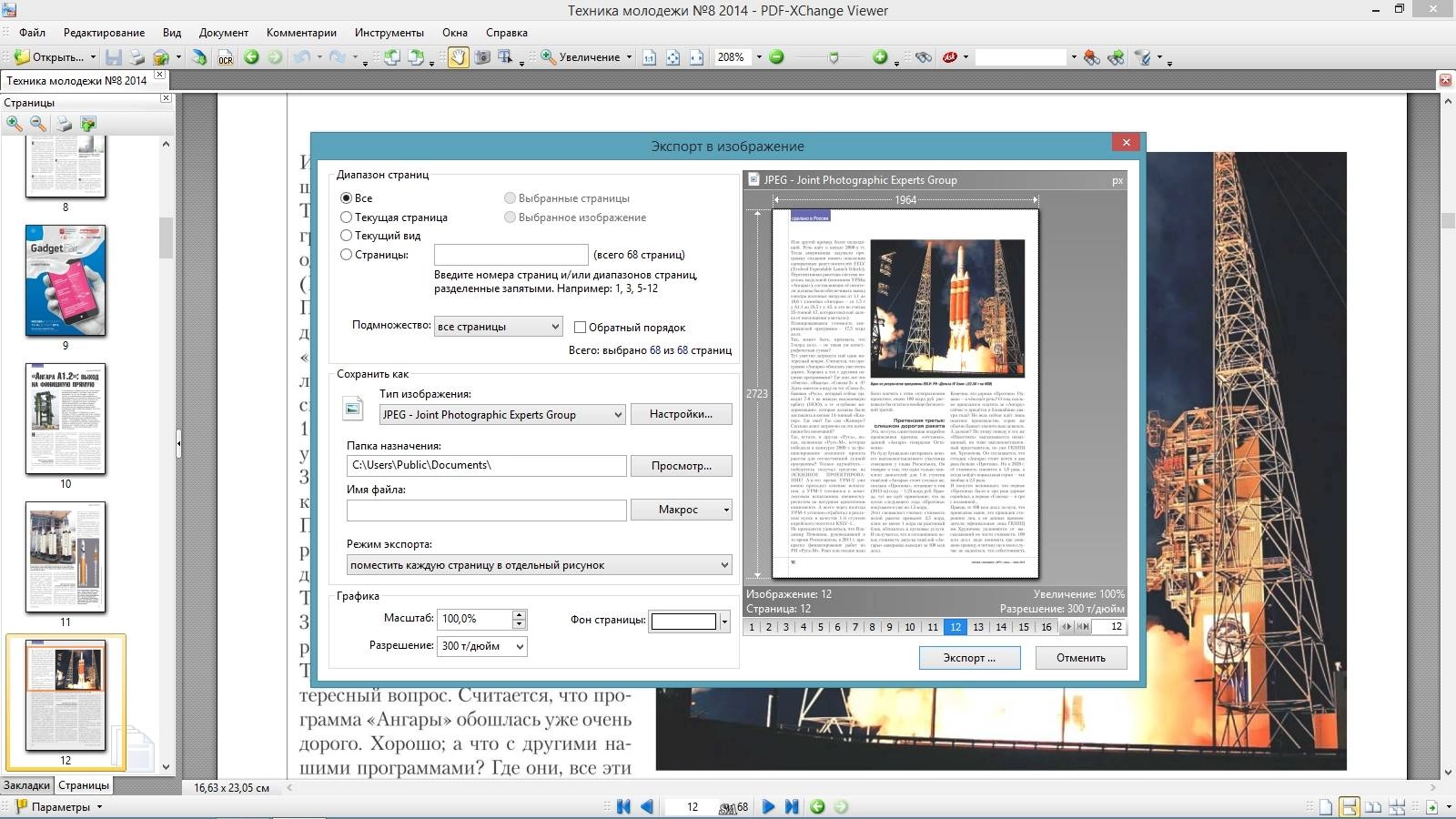Screen dimensions: 1456x819
Task: Shrink thumbnails in Страницы panel
Action: coord(38,123)
